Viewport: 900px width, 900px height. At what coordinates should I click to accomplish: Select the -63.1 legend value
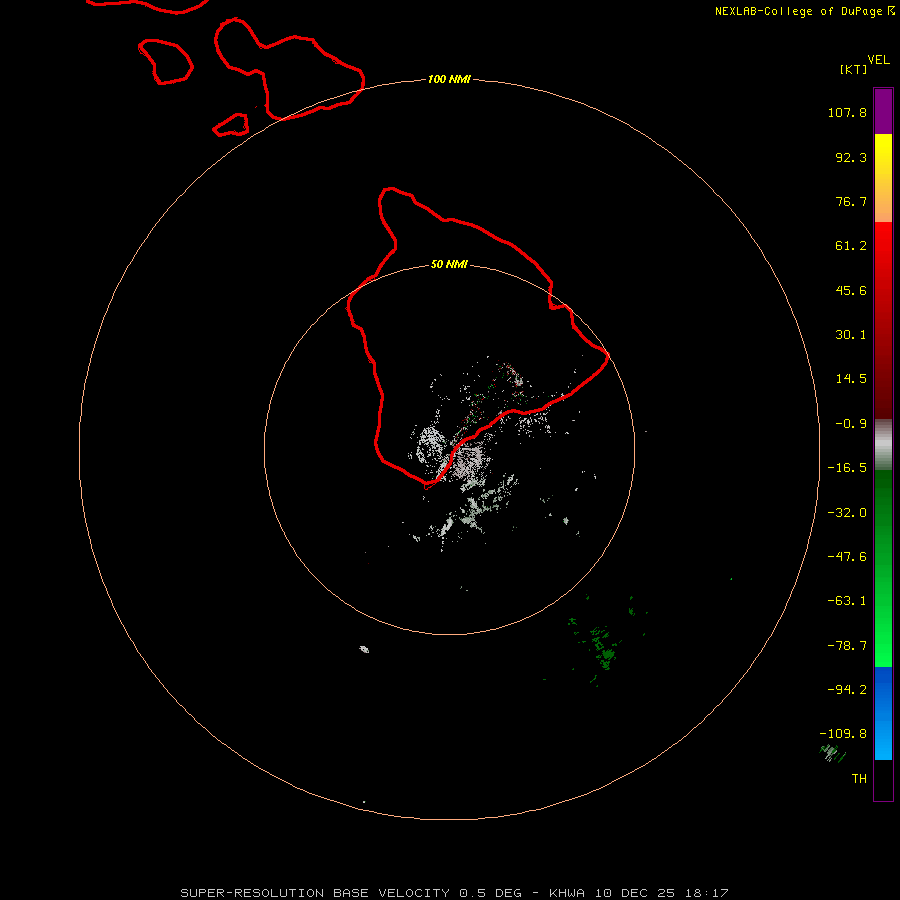847,601
